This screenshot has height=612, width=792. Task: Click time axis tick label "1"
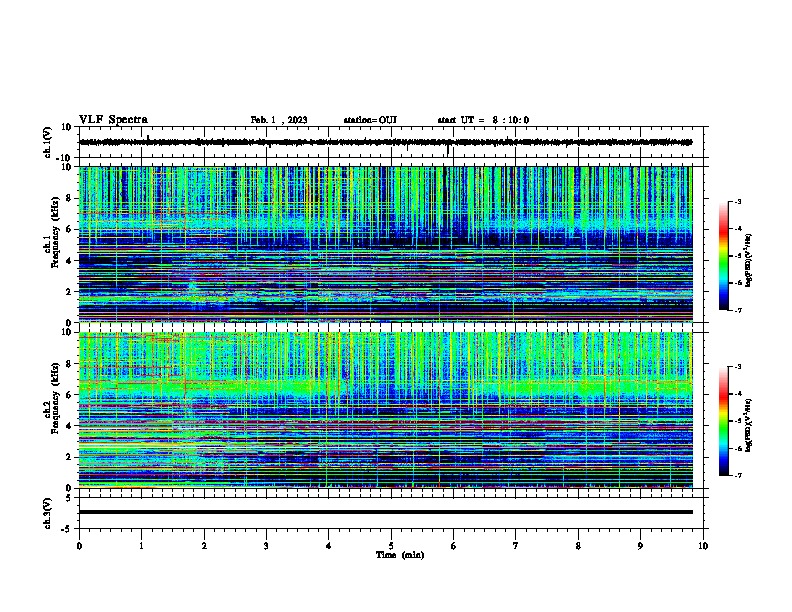[141, 546]
